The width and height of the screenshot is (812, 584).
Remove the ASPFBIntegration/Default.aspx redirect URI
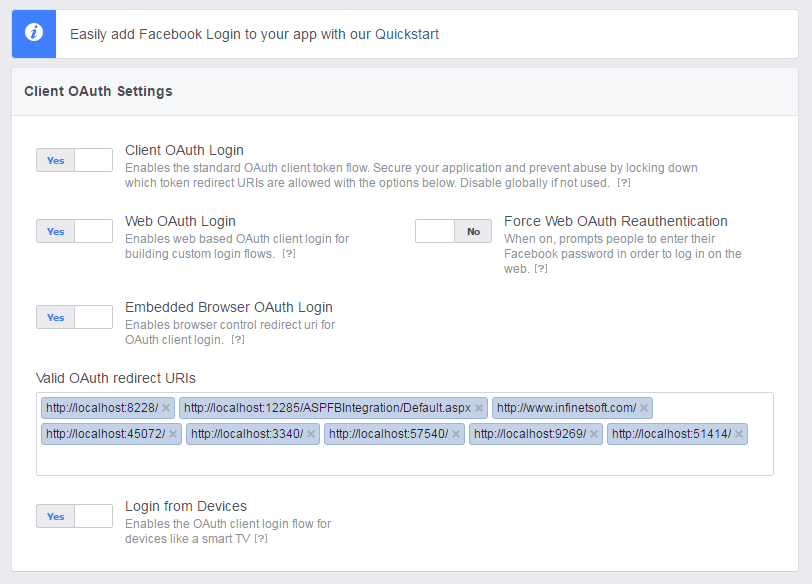coord(478,408)
